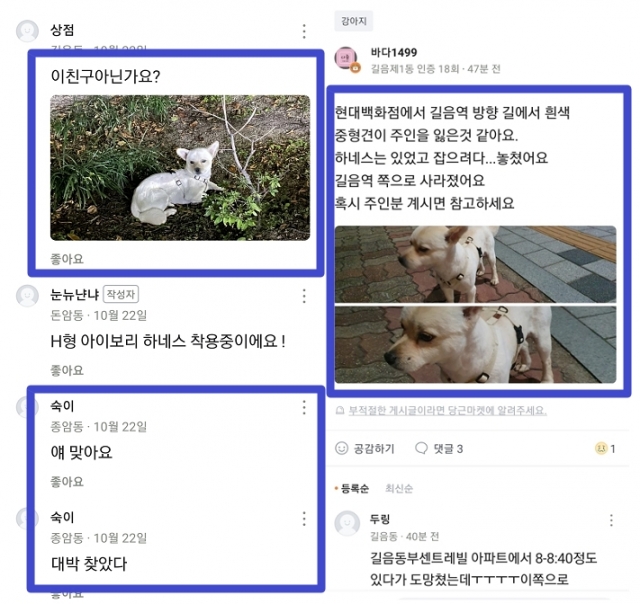Like 상점's comment with 좋아요

tap(67, 259)
